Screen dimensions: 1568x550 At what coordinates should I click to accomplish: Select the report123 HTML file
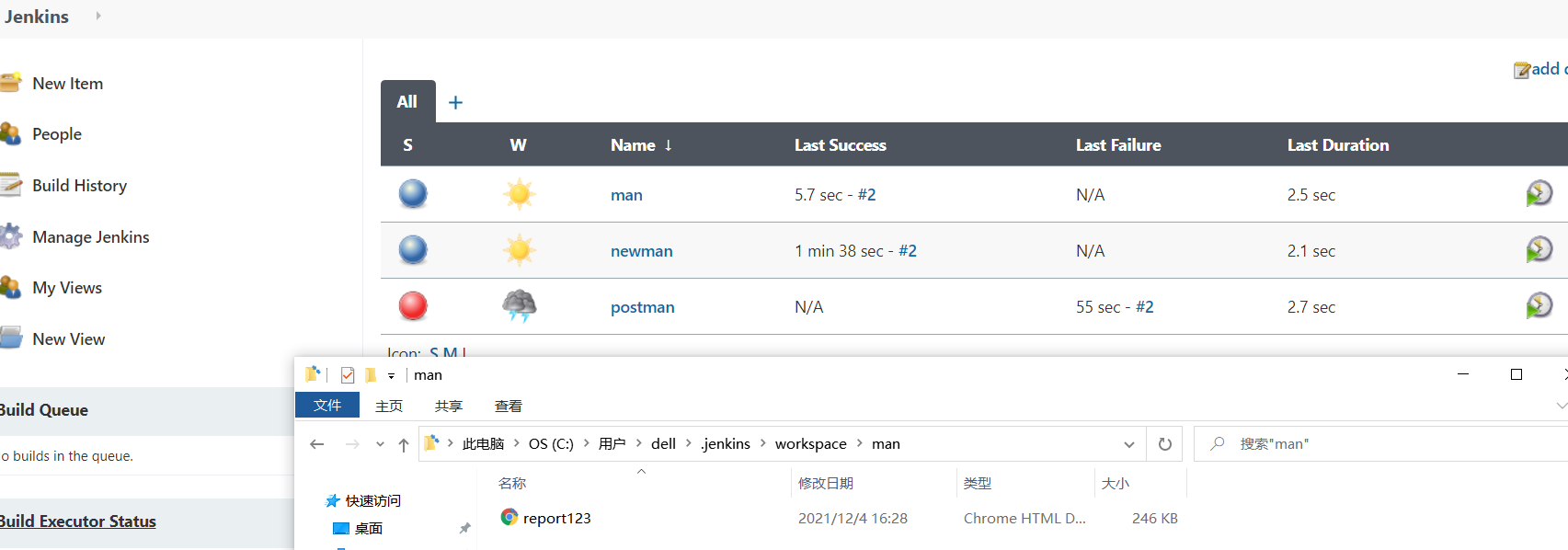556,518
